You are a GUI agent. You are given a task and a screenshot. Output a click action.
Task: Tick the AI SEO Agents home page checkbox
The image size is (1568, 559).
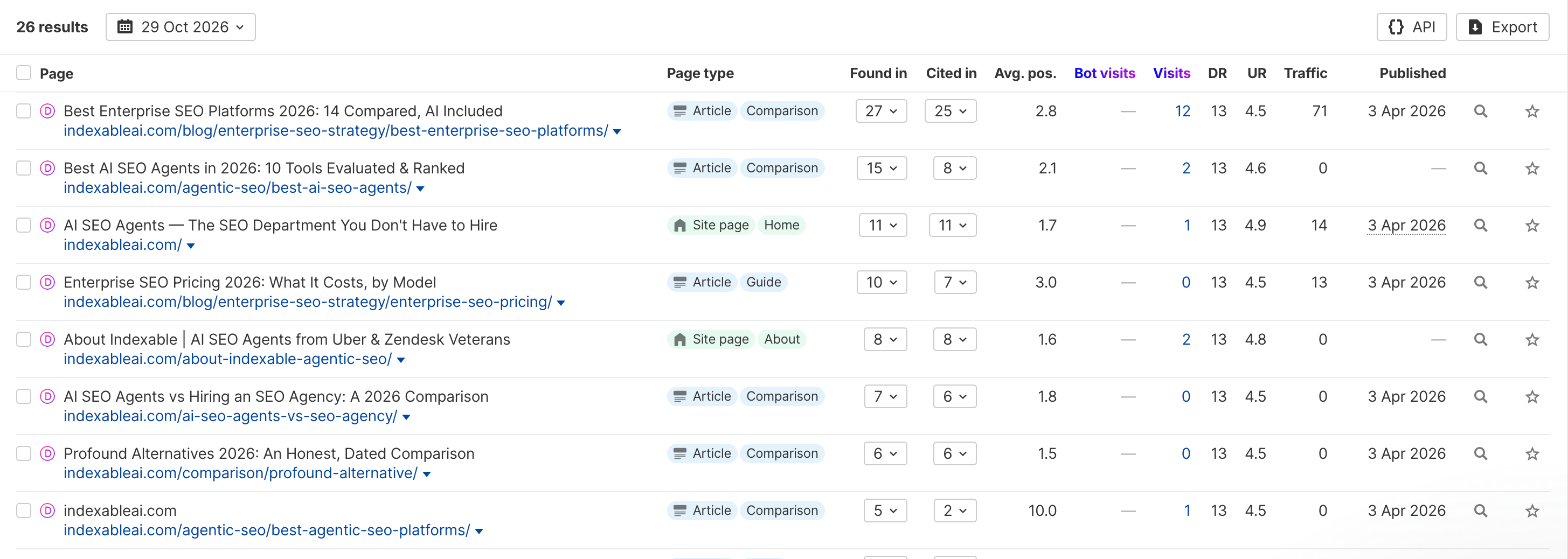pos(24,225)
